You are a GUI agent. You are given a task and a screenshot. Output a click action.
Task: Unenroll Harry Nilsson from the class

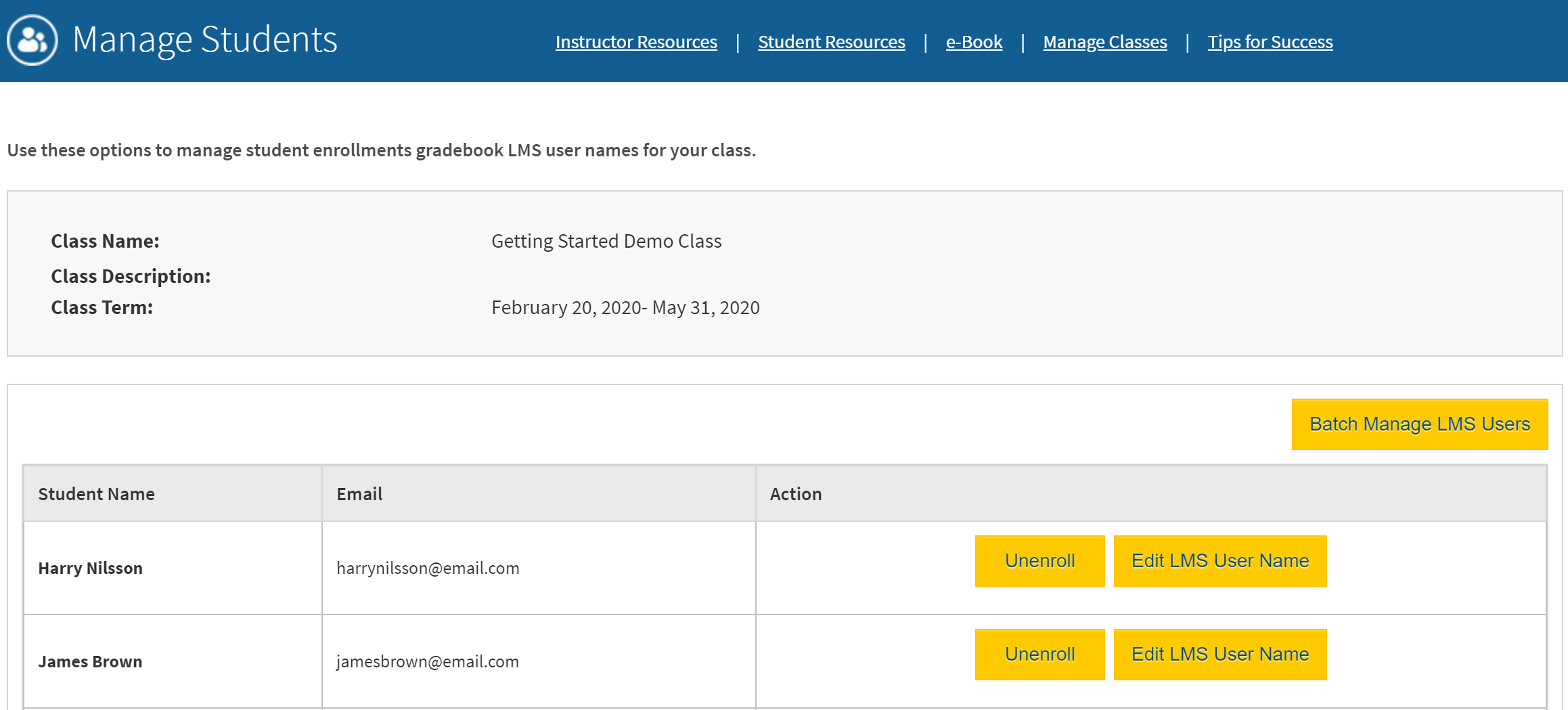(x=1039, y=561)
